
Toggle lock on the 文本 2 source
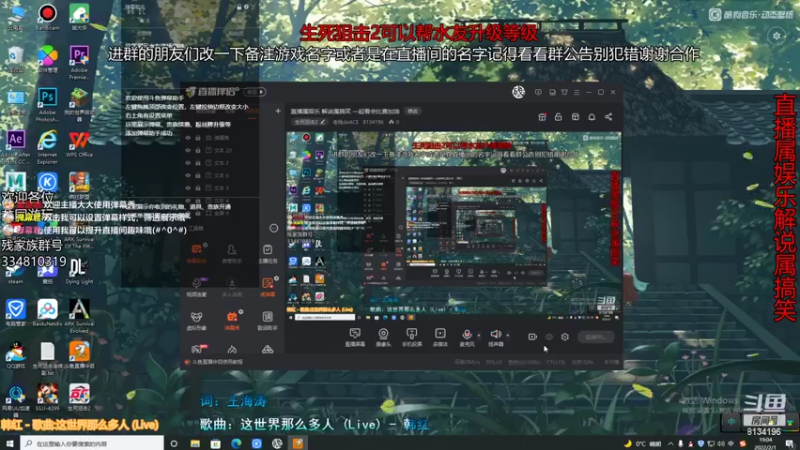click(x=198, y=163)
